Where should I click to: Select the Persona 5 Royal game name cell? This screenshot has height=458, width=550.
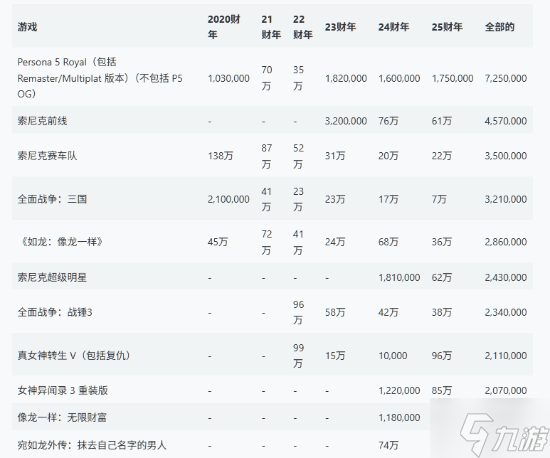click(x=100, y=78)
